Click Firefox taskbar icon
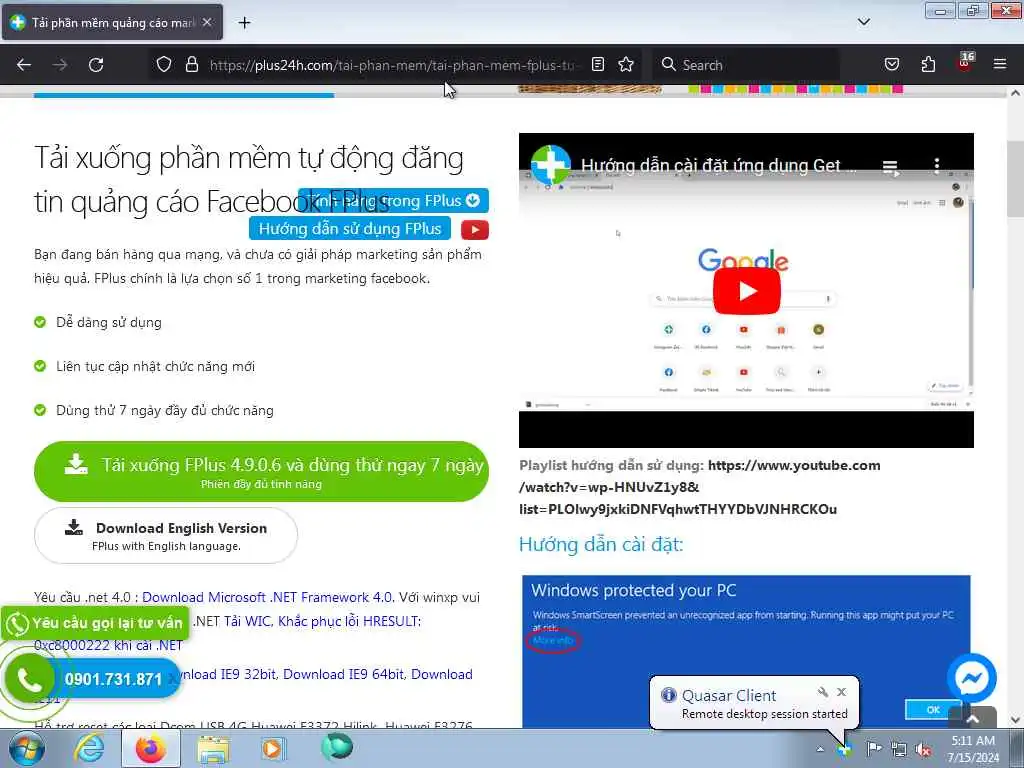Screen dimensions: 1024x768 click(151, 748)
